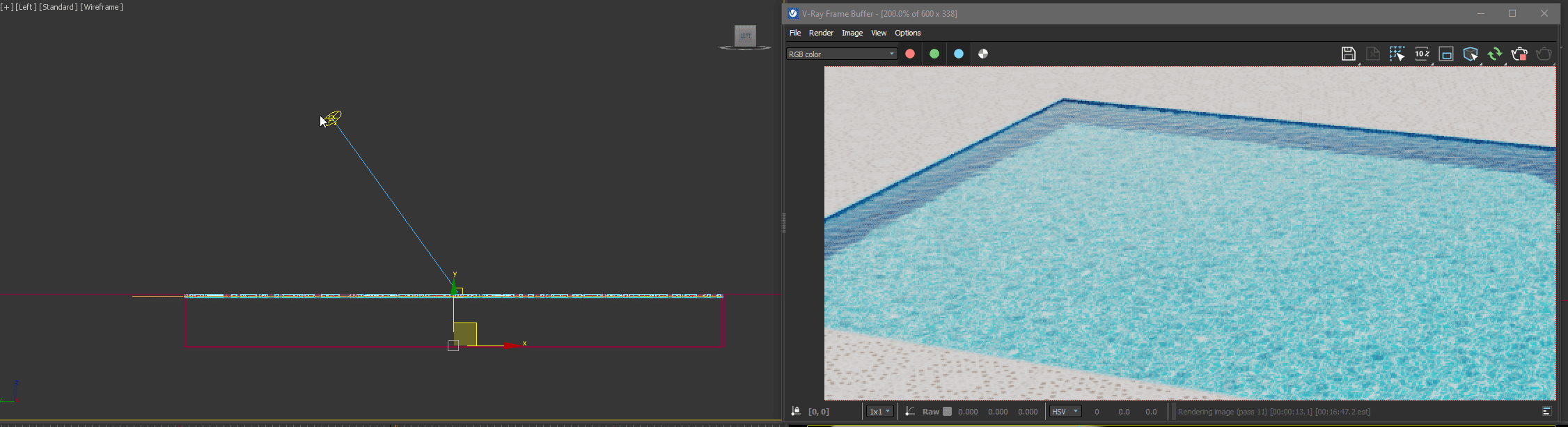Screen dimensions: 1568x427
Task: Activate follow mouse render selection icon
Action: pos(1397,54)
